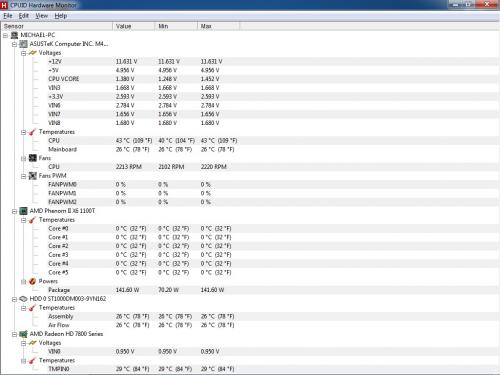
Task: Click the Phenom Temperatures thermometer icon
Action: pos(32,220)
